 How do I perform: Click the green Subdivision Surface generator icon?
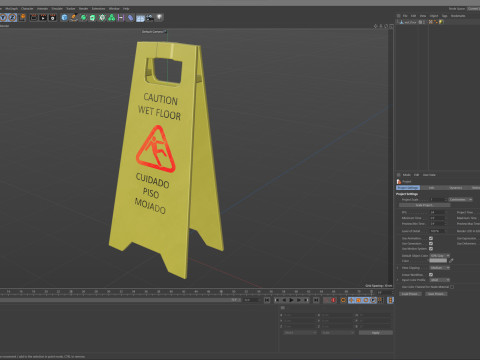[x=83, y=18]
